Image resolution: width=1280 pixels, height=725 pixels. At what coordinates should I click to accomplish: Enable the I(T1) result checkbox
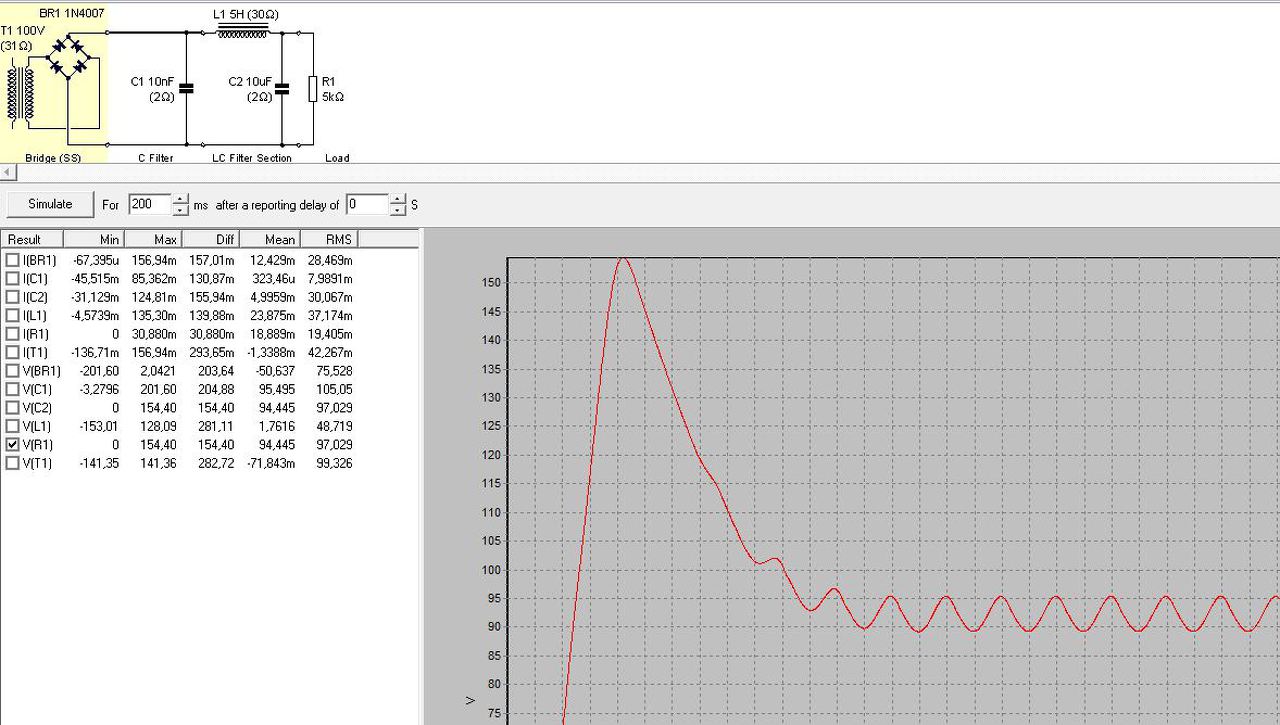coord(13,352)
